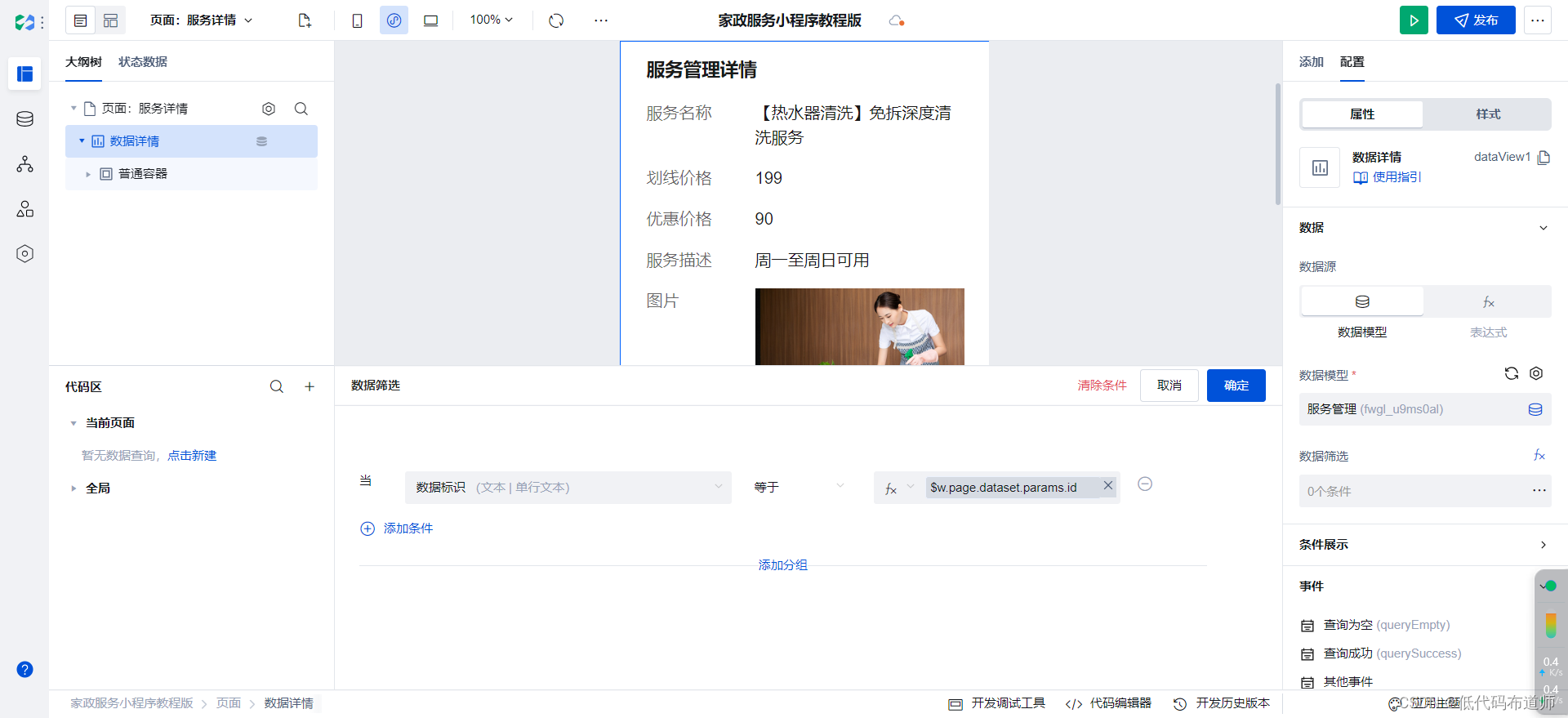
Task: Click the 添加条件 link
Action: click(x=397, y=528)
